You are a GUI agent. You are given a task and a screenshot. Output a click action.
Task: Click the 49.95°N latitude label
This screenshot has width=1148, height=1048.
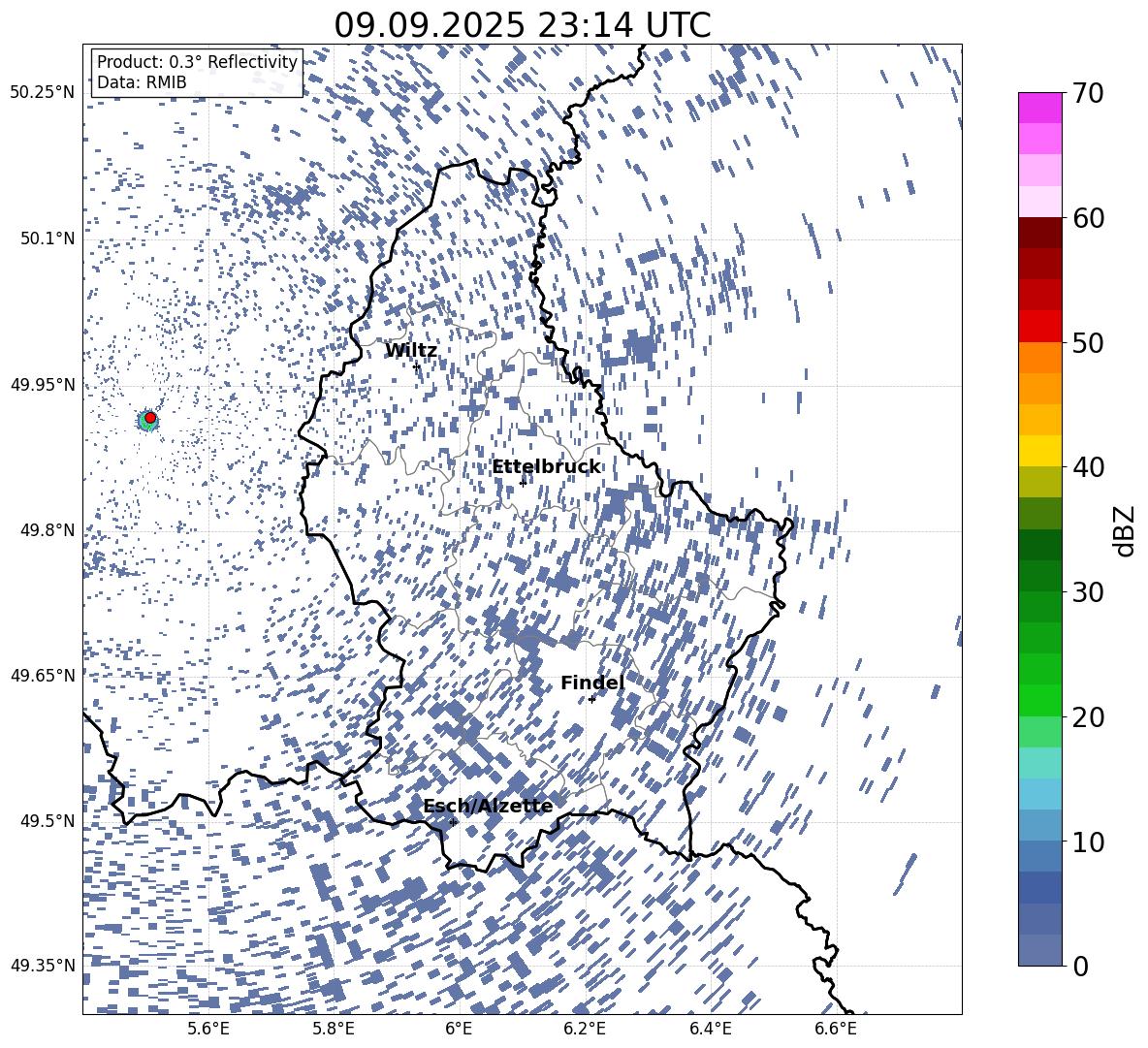[x=43, y=384]
